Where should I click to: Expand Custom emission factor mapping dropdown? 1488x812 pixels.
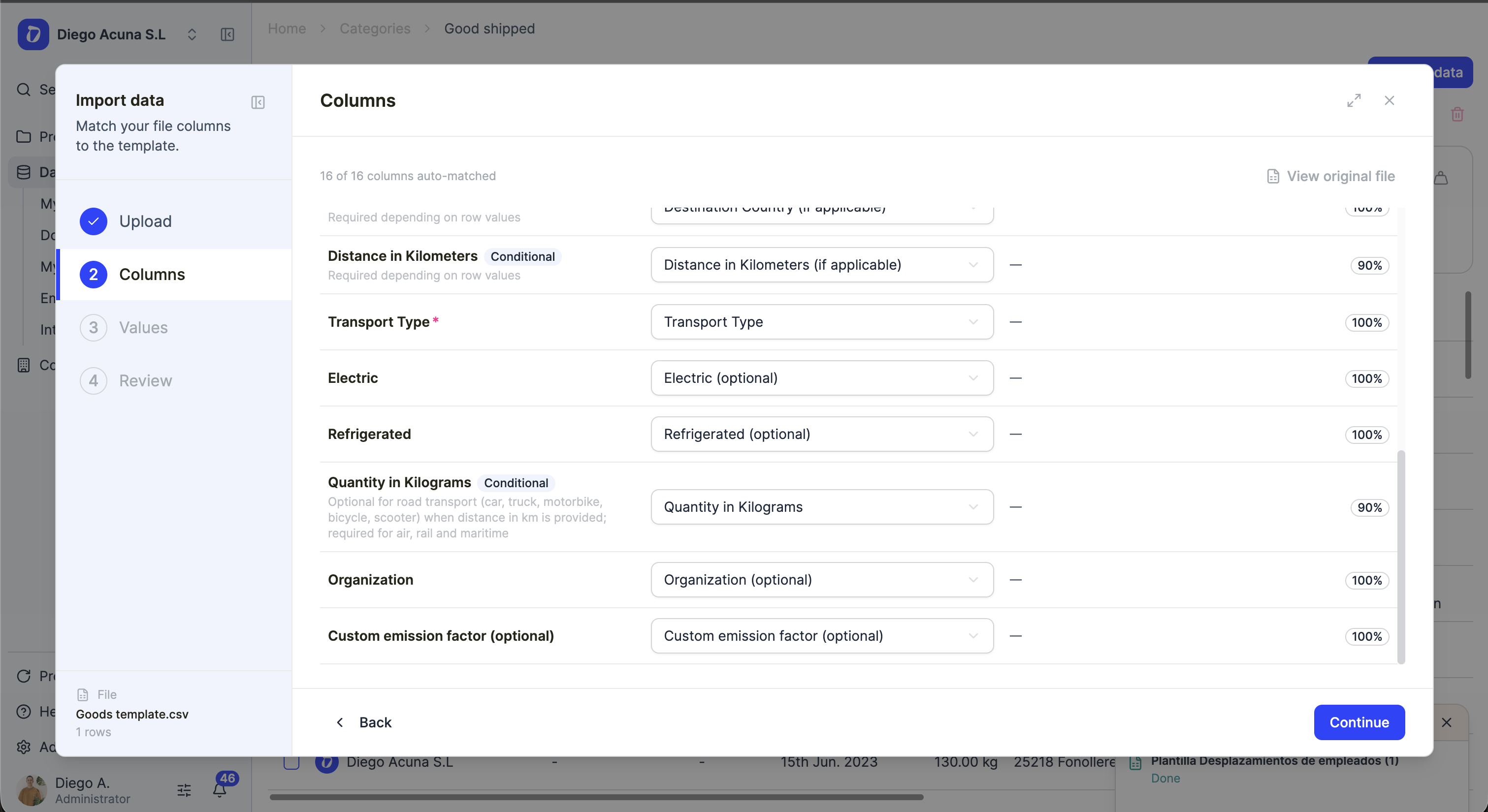[x=822, y=636]
